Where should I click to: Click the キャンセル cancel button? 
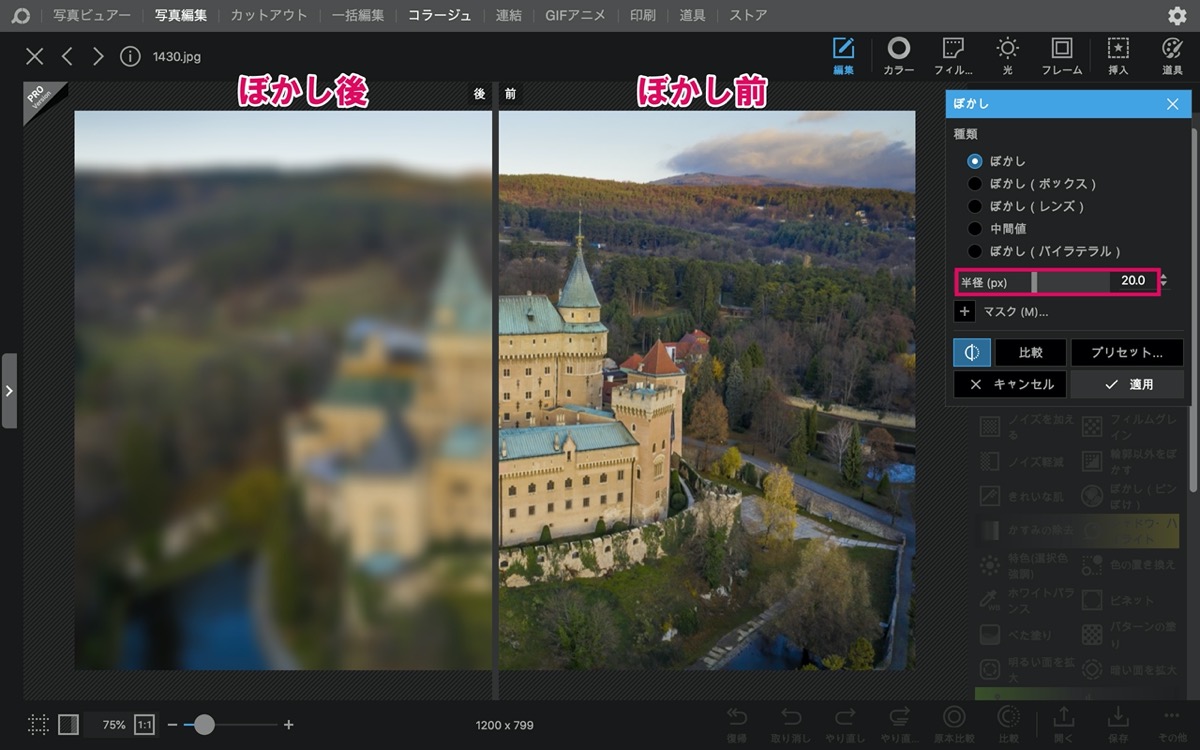1011,384
